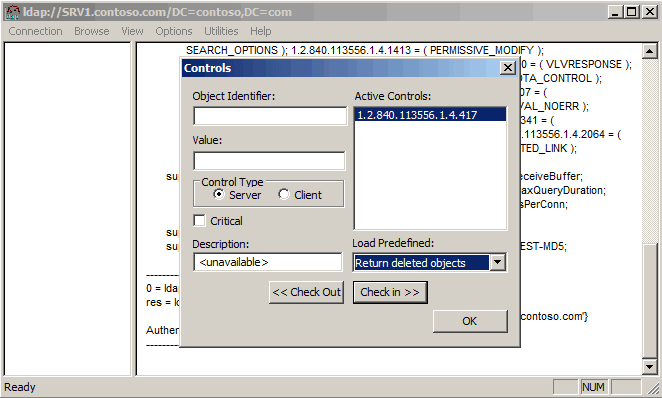
Task: Click the << Check Out button
Action: click(x=307, y=292)
